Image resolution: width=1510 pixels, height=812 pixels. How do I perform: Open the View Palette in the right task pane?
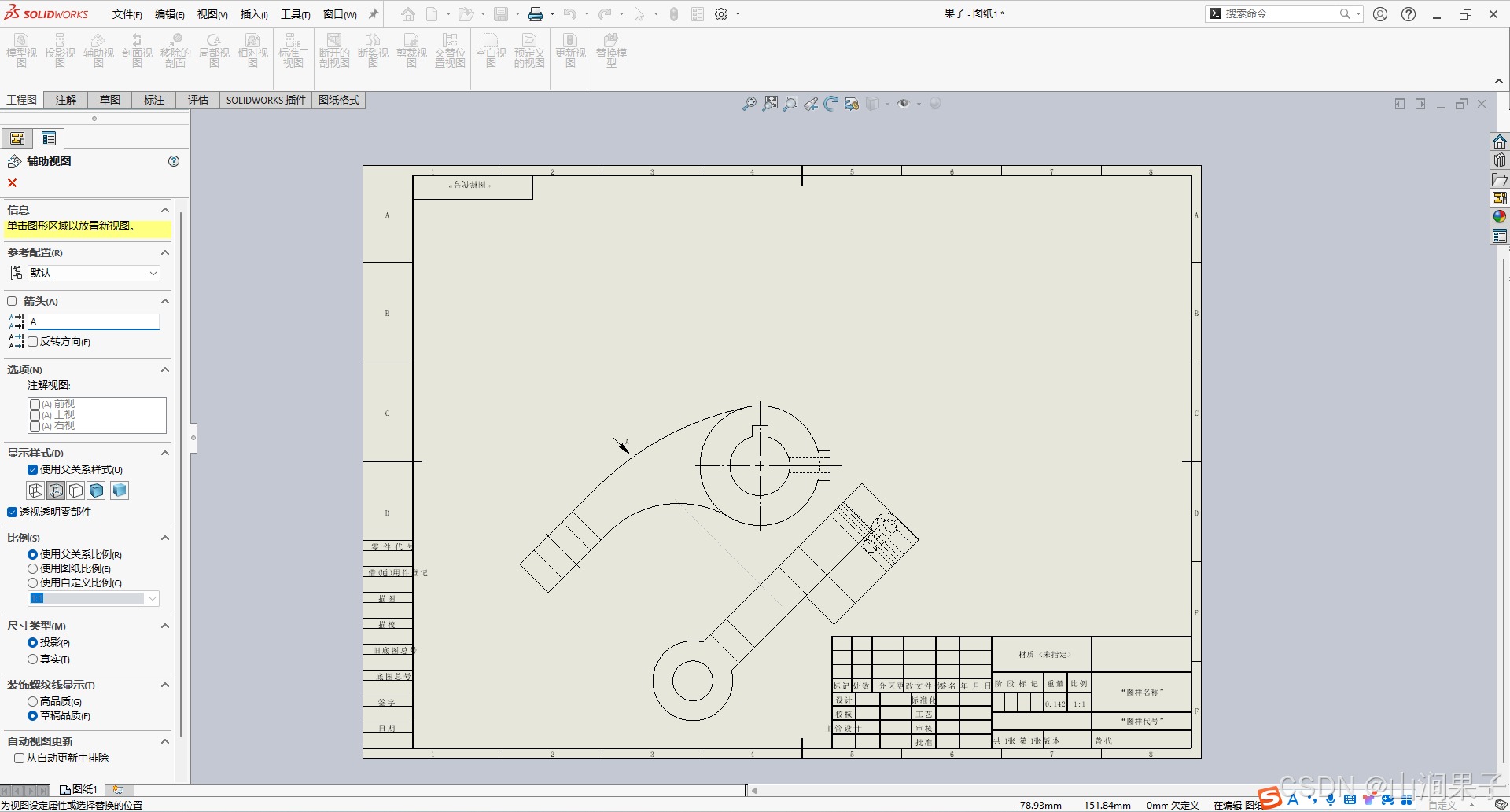[1500, 198]
